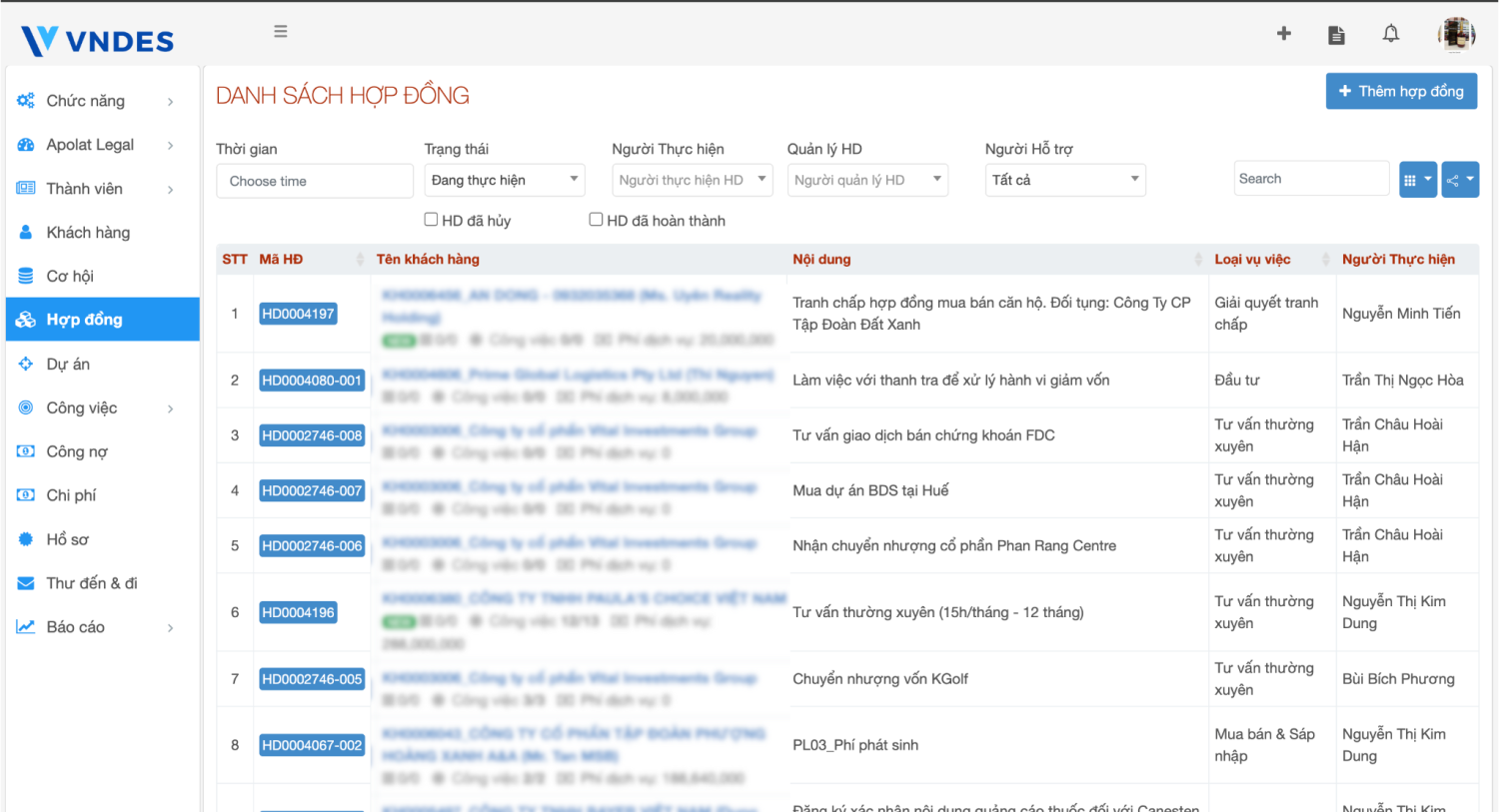Open the Trạng thái dropdown
The image size is (1499, 812).
pyautogui.click(x=505, y=180)
